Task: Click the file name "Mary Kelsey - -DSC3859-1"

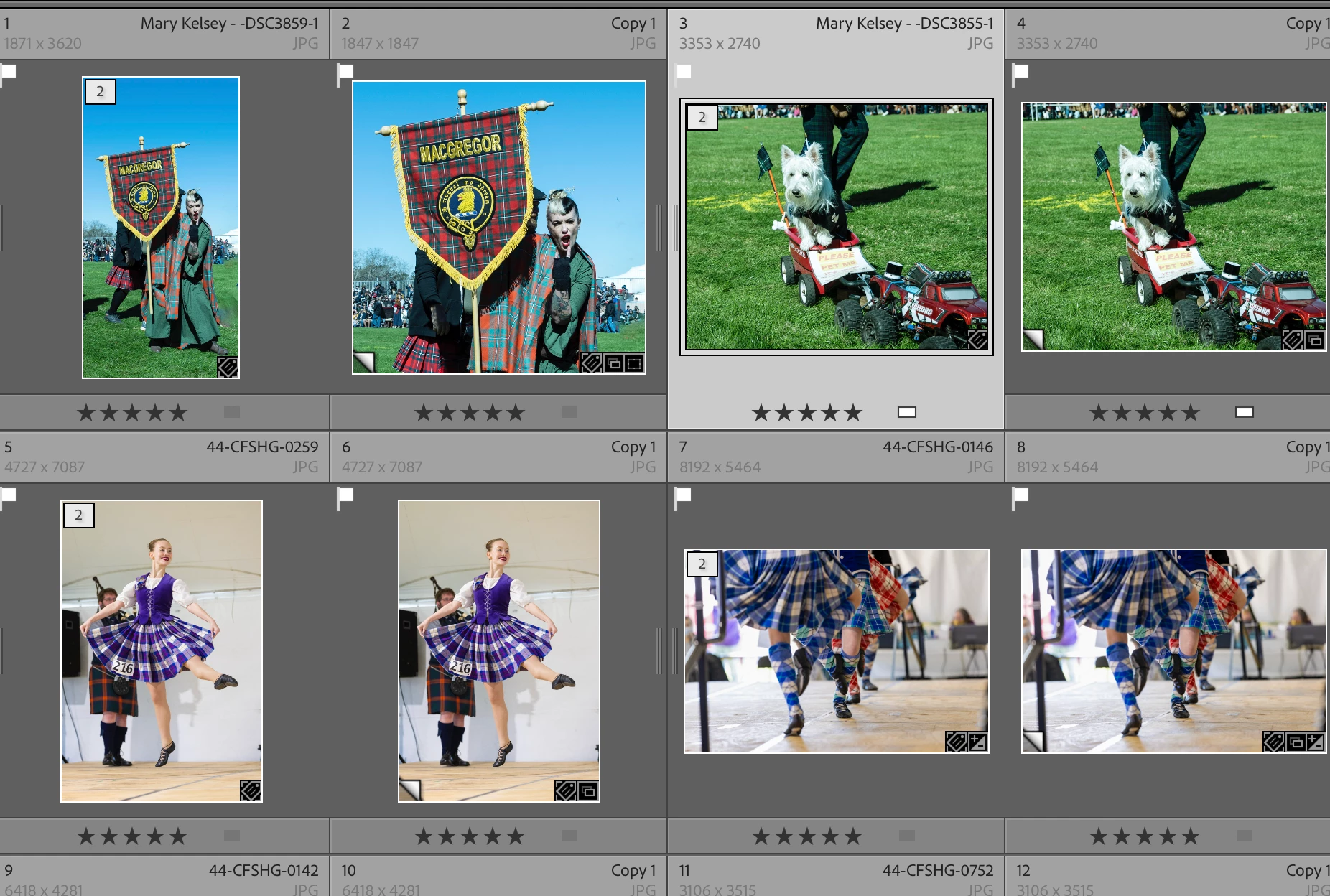Action: (230, 24)
